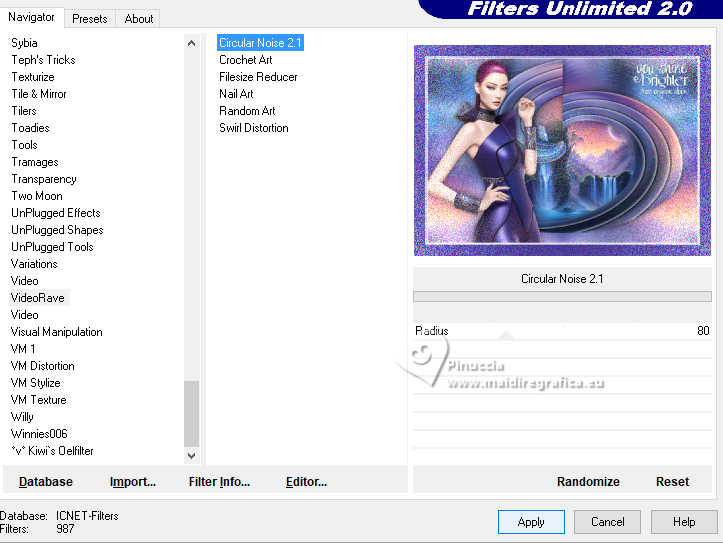
Task: Select VM Texture category
Action: (39, 401)
